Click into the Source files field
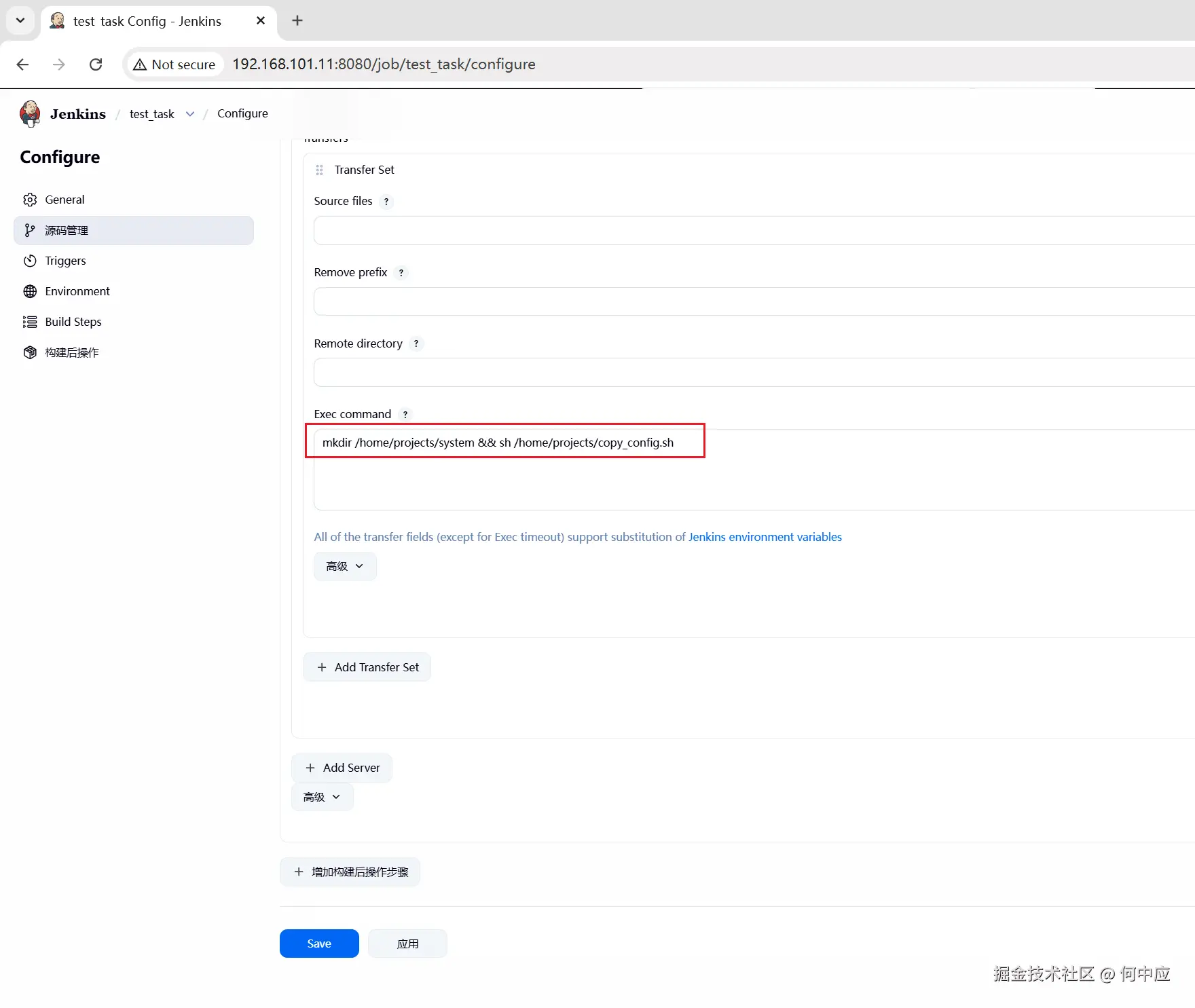The image size is (1195, 1008). [x=754, y=230]
